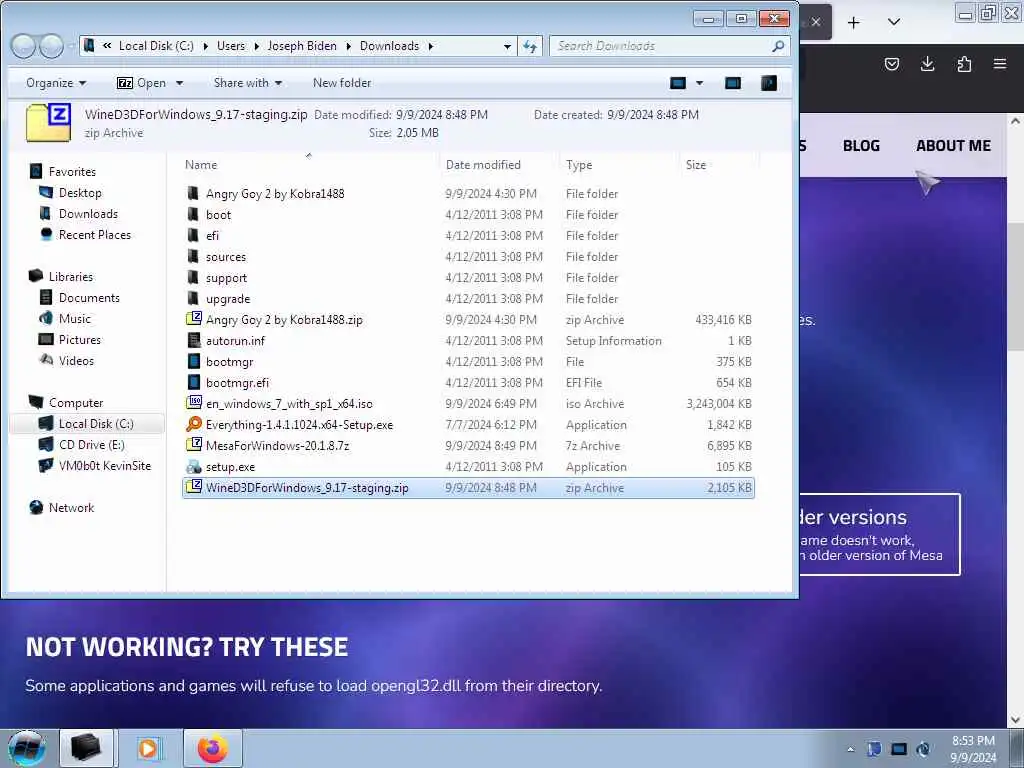Screen dimensions: 1024x768
Task: Select the sources folder row
Action: point(468,257)
